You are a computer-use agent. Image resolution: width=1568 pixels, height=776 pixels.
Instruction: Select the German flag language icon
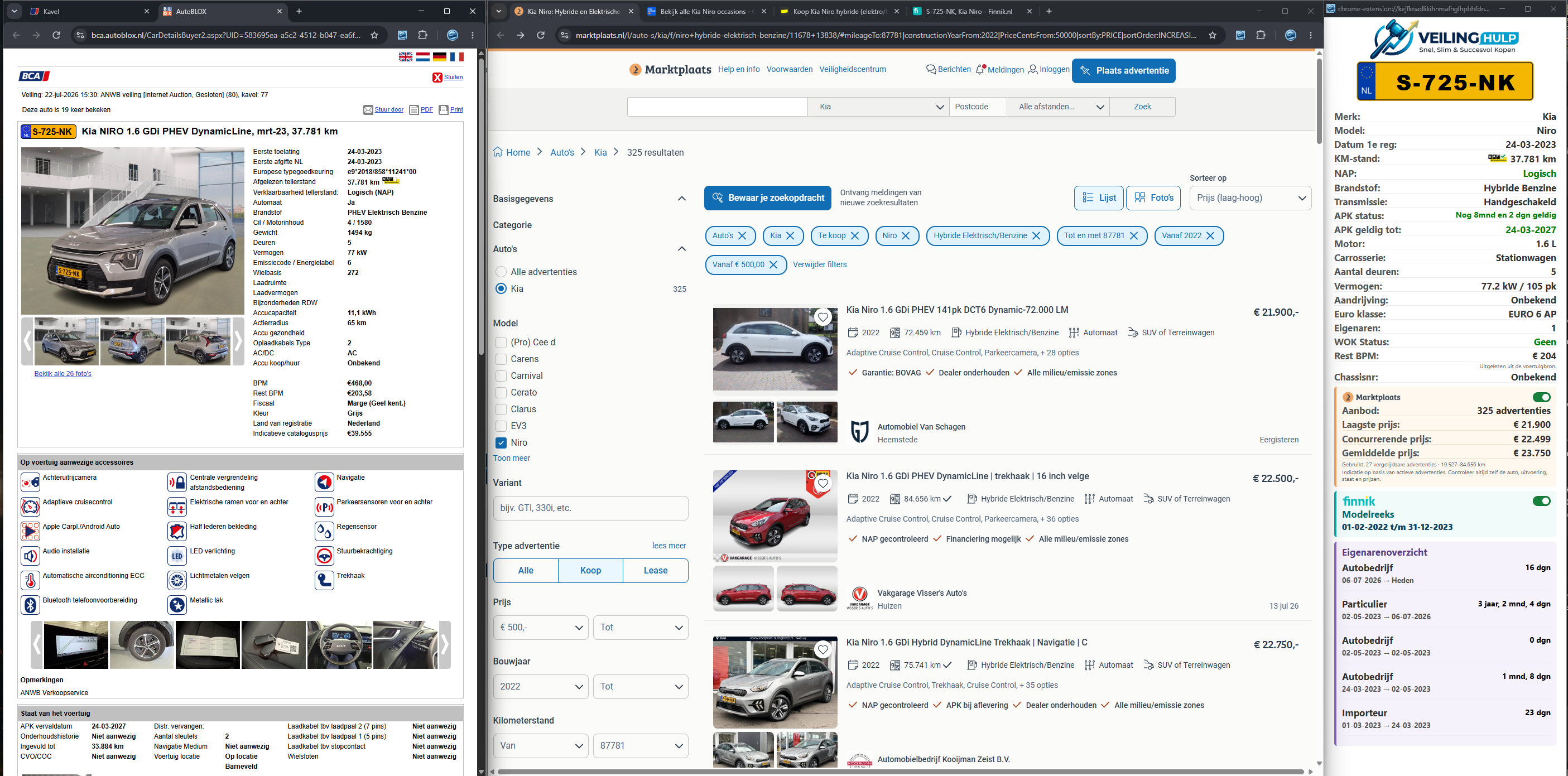coord(440,56)
